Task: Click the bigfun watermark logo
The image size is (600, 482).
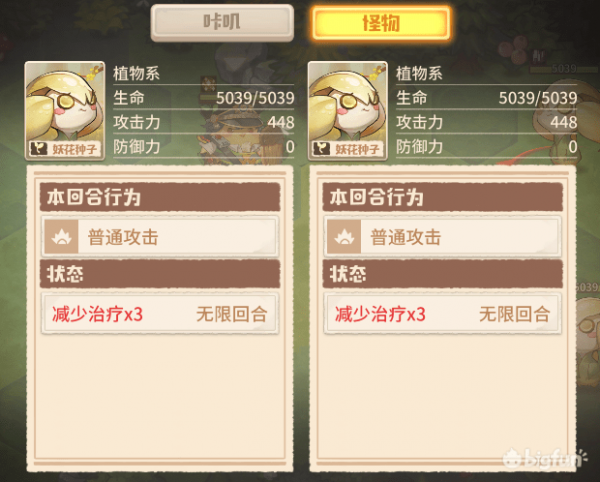Action: 544,458
